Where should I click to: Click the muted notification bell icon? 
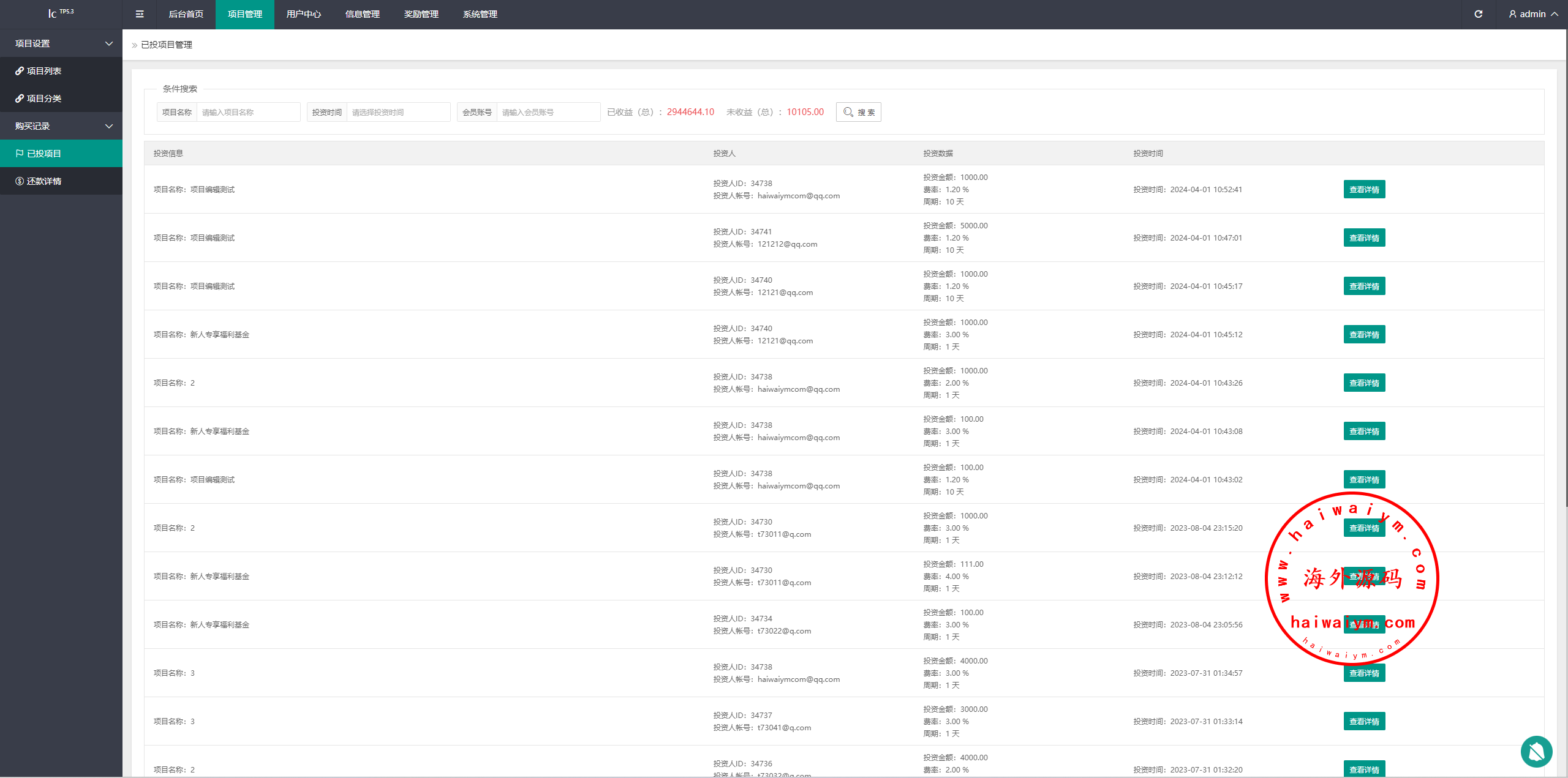pyautogui.click(x=1536, y=751)
